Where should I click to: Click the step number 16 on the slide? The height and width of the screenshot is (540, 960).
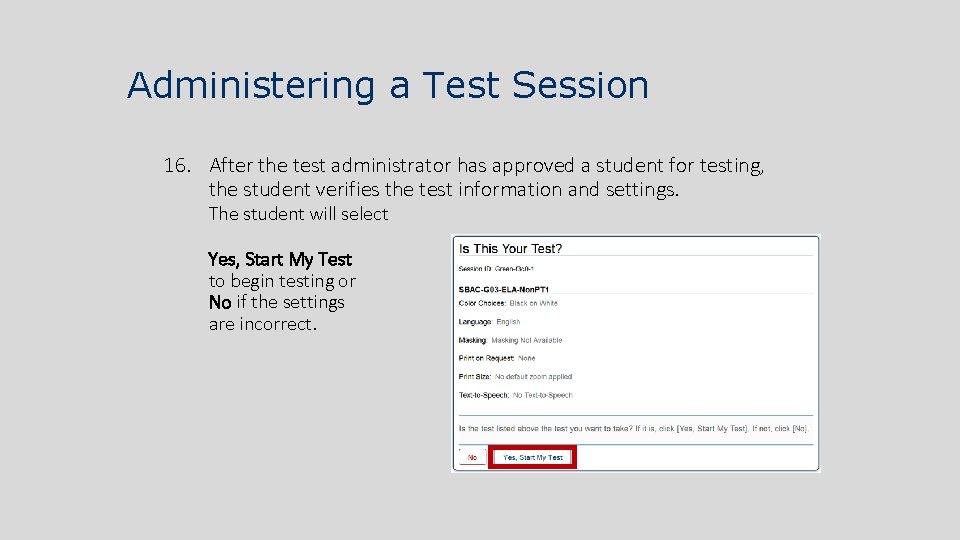coord(177,166)
